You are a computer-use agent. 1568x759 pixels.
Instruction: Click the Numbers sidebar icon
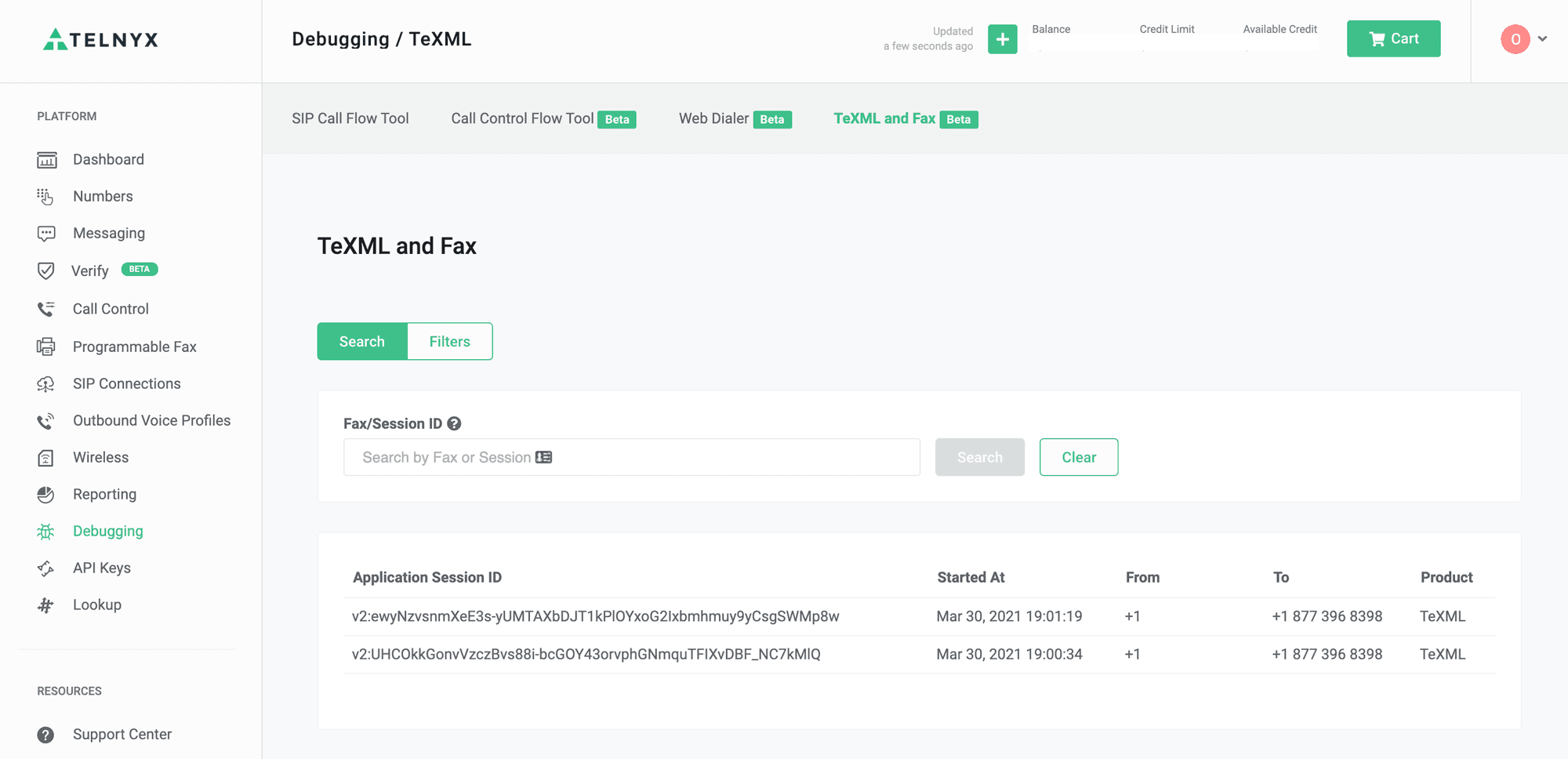[45, 197]
